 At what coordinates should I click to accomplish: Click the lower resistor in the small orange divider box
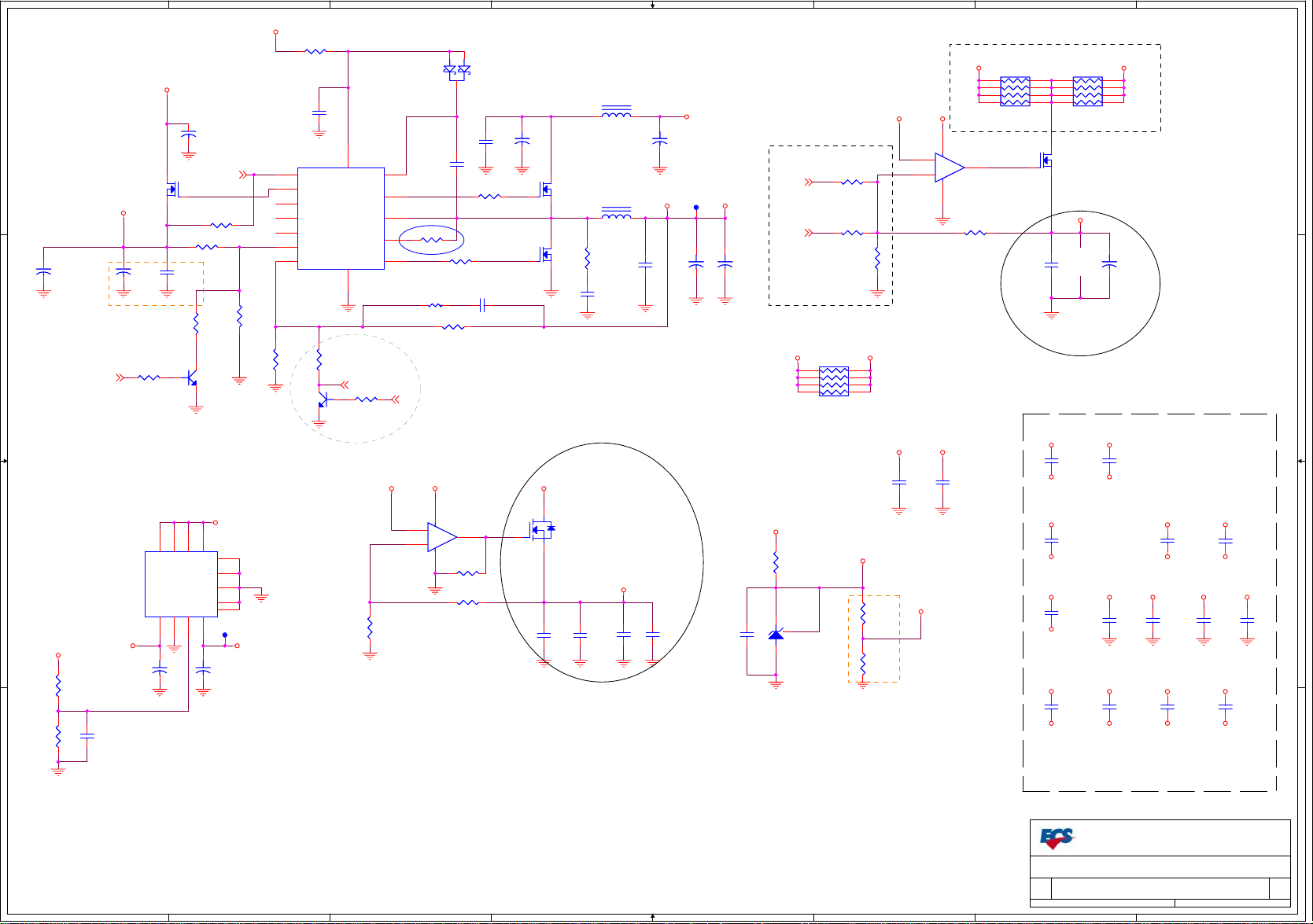863,664
